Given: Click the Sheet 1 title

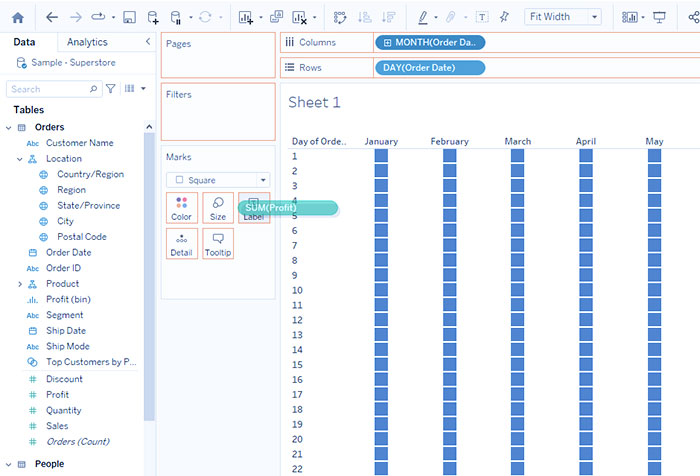Looking at the screenshot, I should pyautogui.click(x=314, y=102).
